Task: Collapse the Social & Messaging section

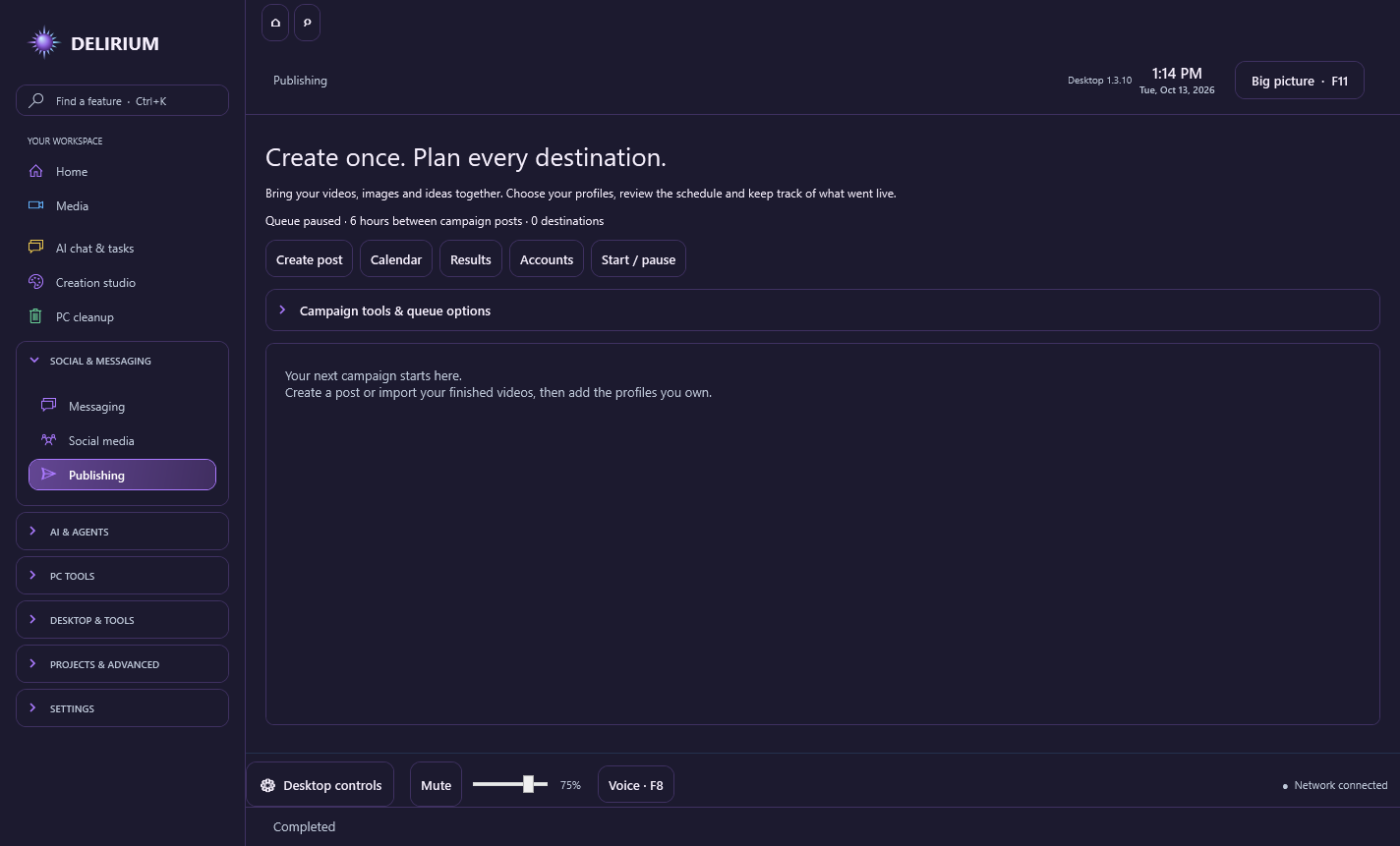Action: 122,361
